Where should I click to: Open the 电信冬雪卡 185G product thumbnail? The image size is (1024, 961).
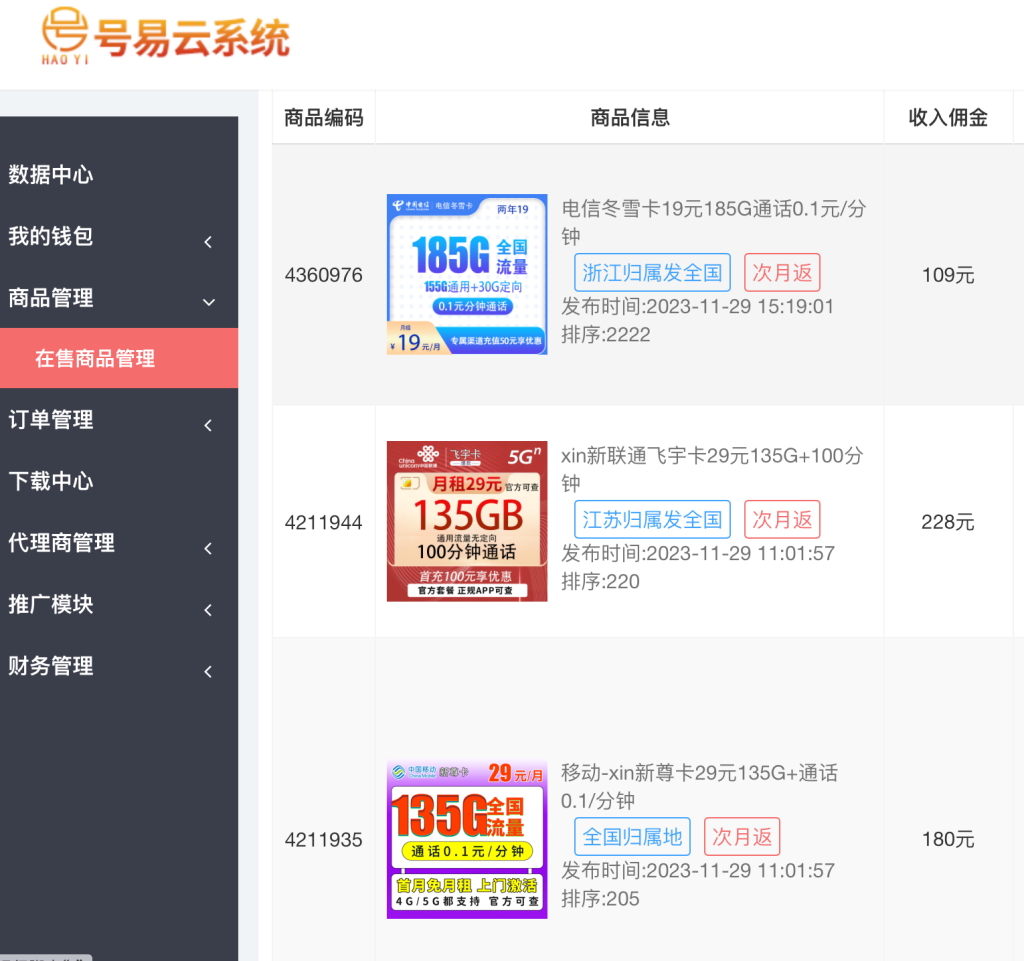[467, 274]
